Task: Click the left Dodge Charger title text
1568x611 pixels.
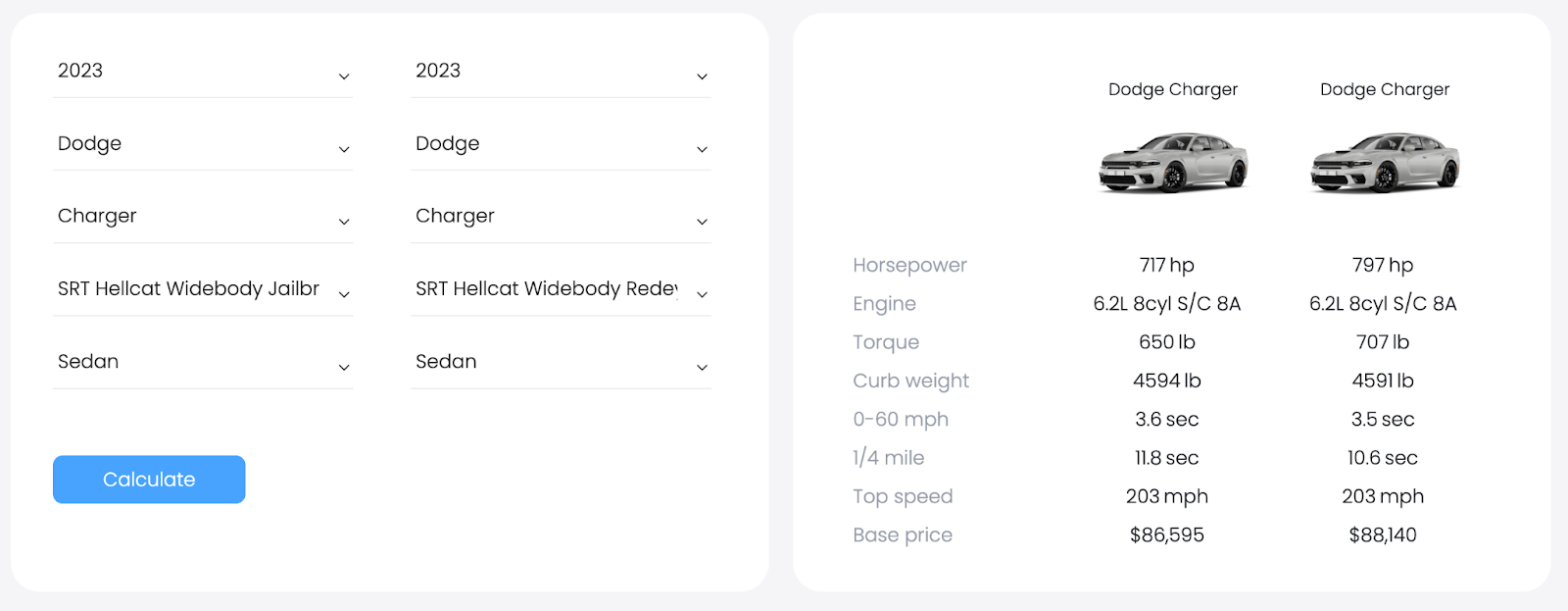Action: 1173,89
